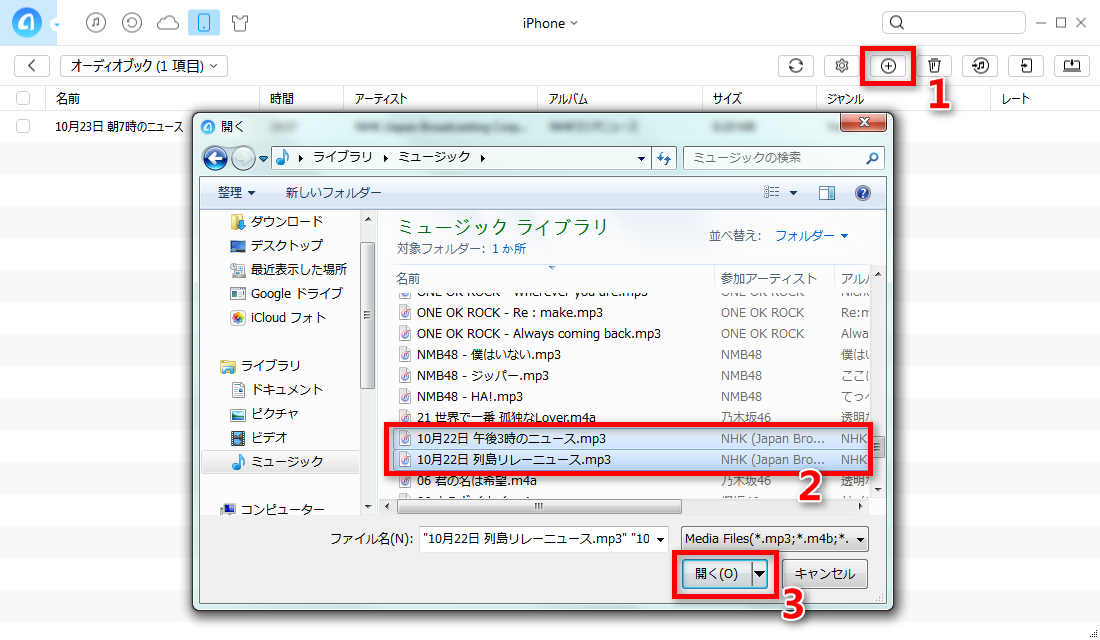1100x640 pixels.
Task: Open the iPhone device dropdown
Action: [x=550, y=23]
